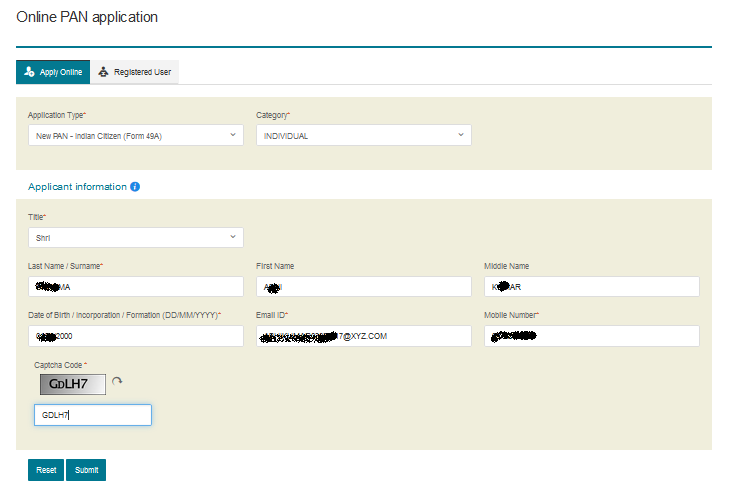Click the captcha refresh icon
This screenshot has height=499, width=734.
117,382
